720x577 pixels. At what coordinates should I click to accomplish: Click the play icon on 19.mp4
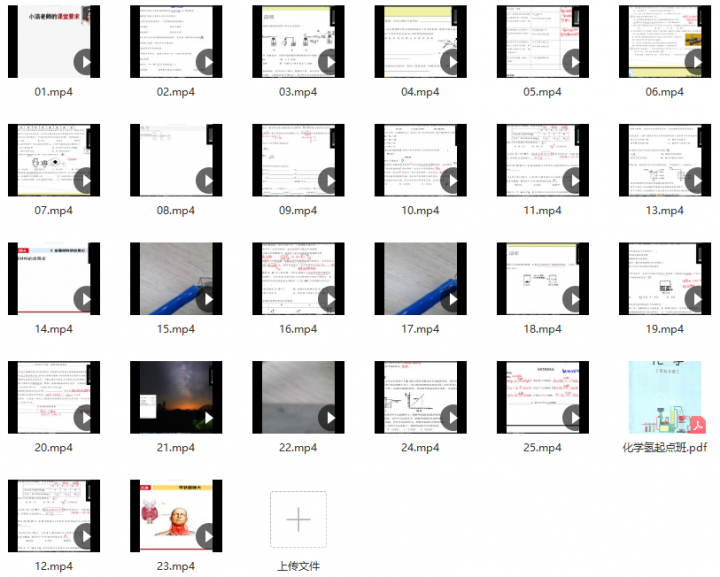click(696, 299)
